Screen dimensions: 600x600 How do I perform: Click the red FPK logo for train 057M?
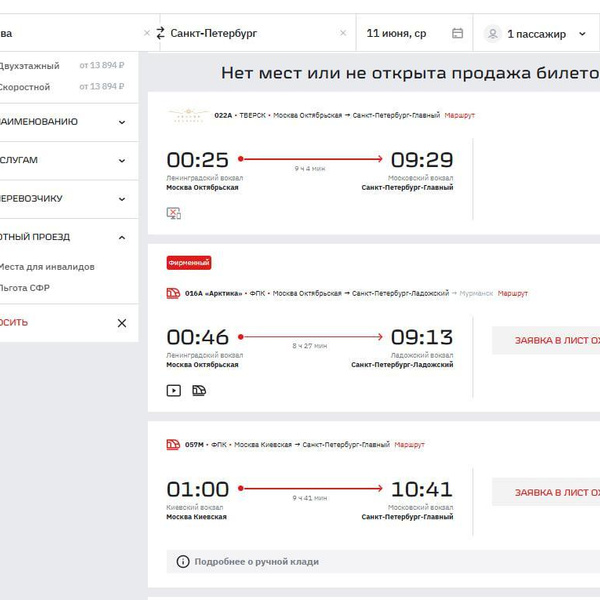173,445
